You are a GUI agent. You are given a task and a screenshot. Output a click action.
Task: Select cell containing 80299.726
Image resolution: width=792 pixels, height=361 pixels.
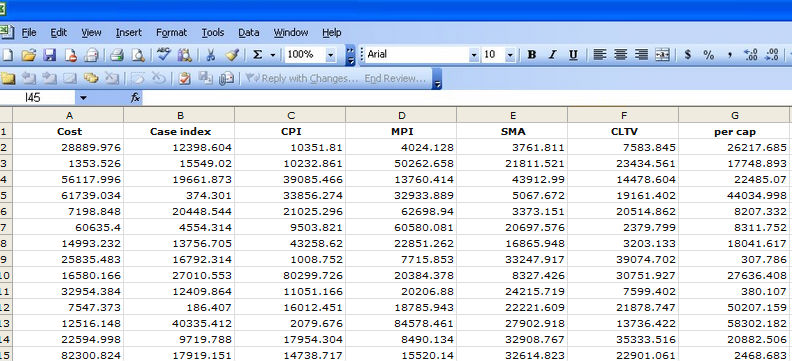290,275
